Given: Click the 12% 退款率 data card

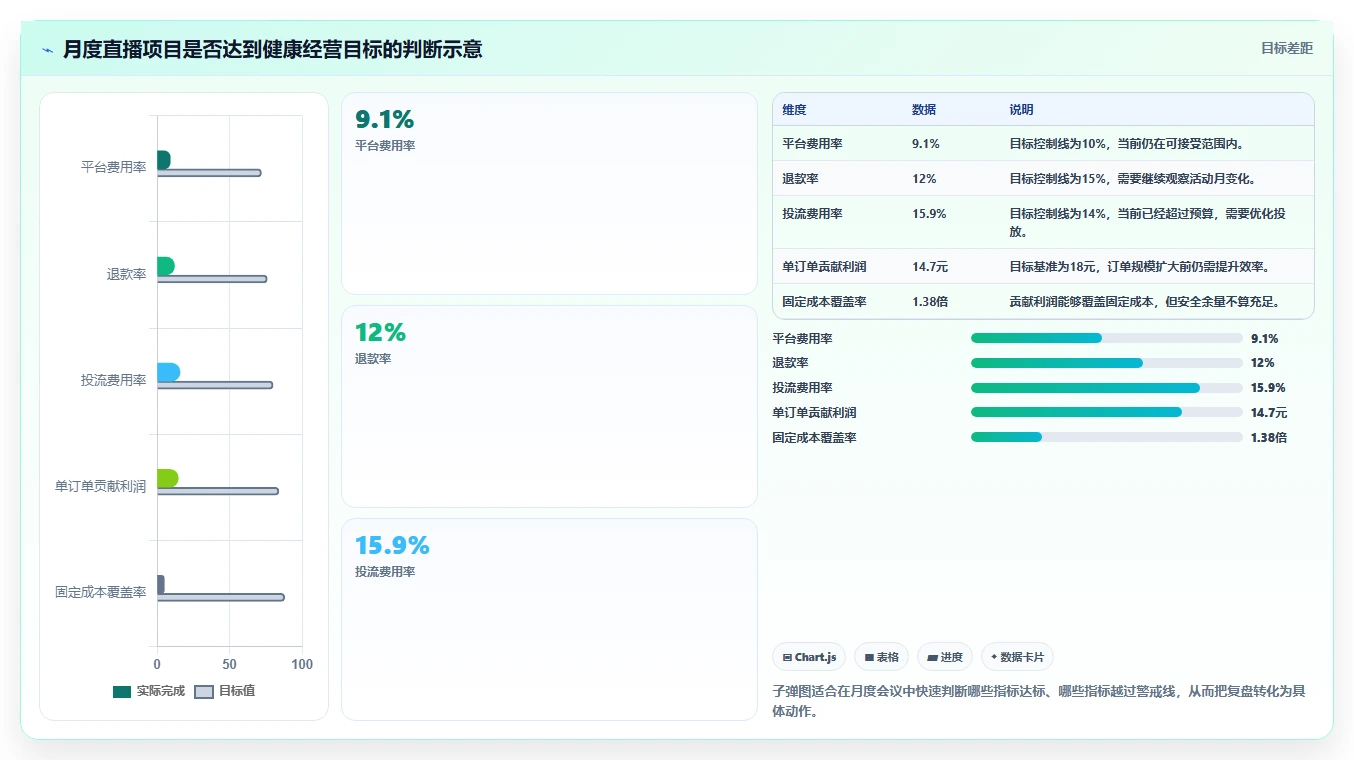Looking at the screenshot, I should [549, 407].
